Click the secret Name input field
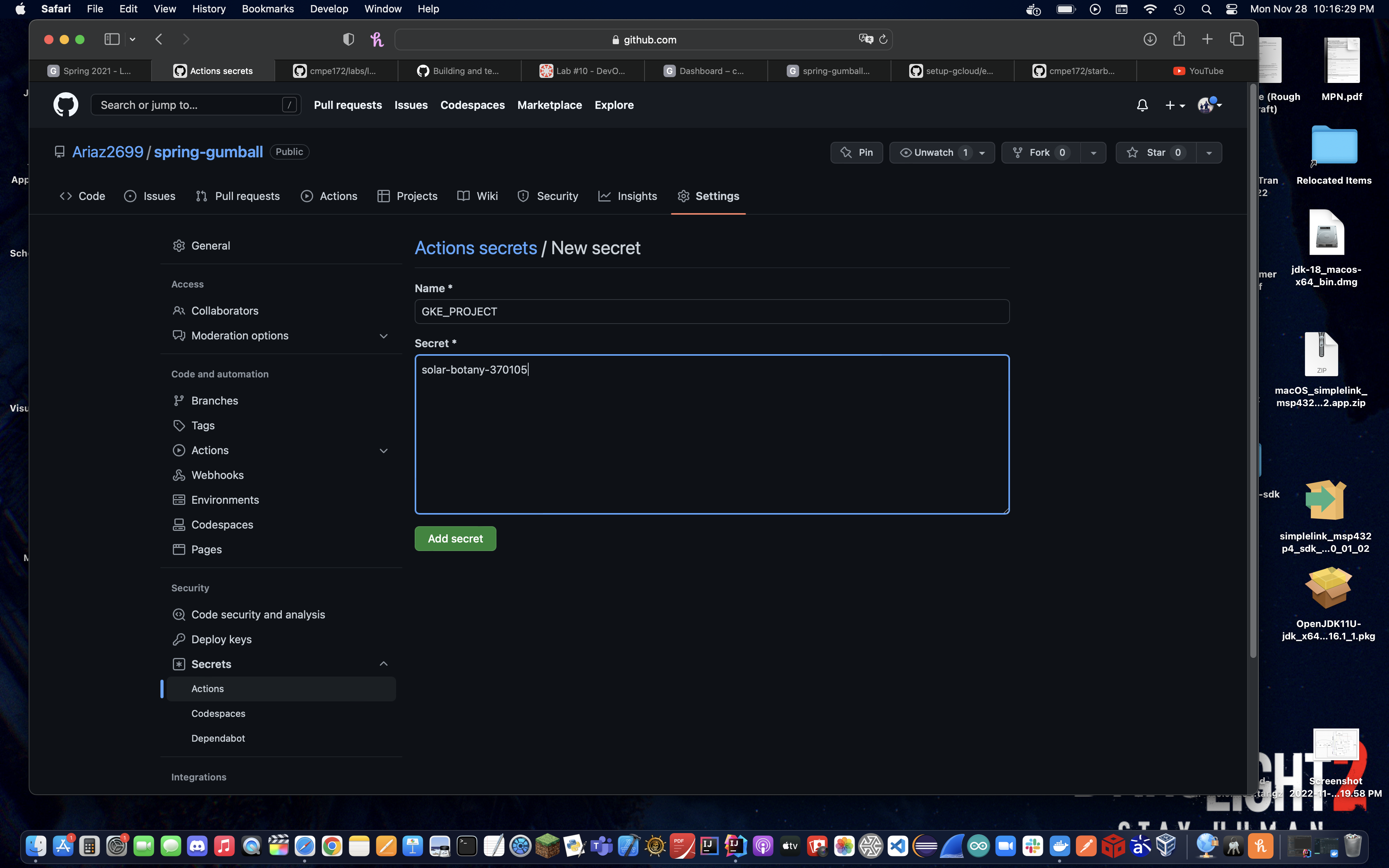Screen dimensions: 1389x868 click(712, 312)
